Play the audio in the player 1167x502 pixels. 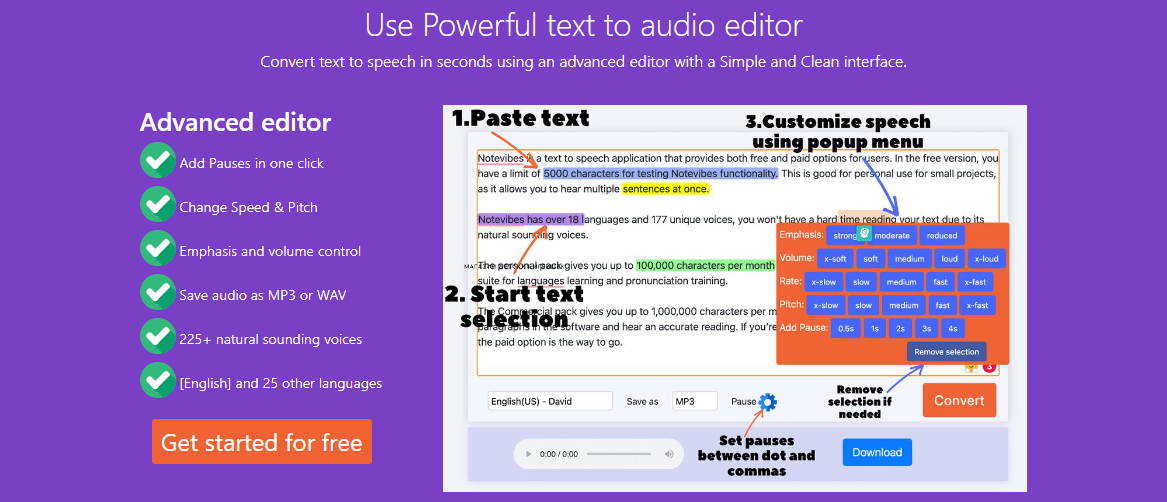(528, 454)
